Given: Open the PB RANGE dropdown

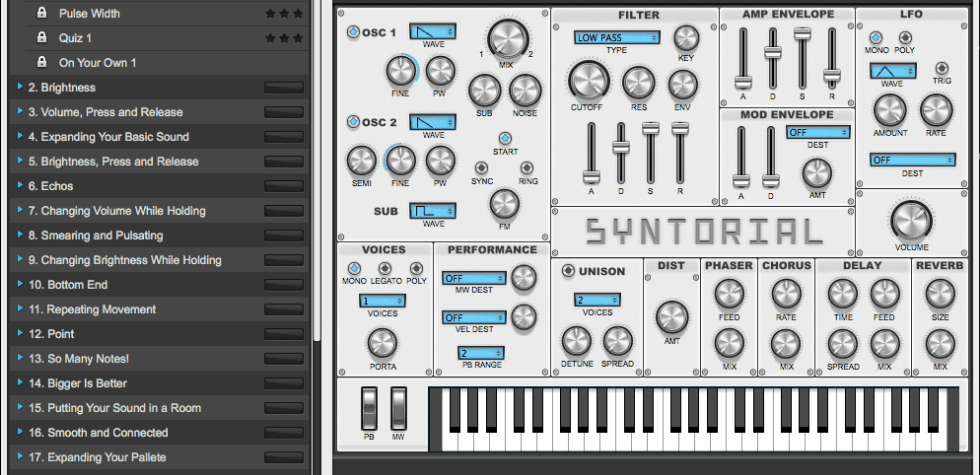Looking at the screenshot, I should (481, 353).
